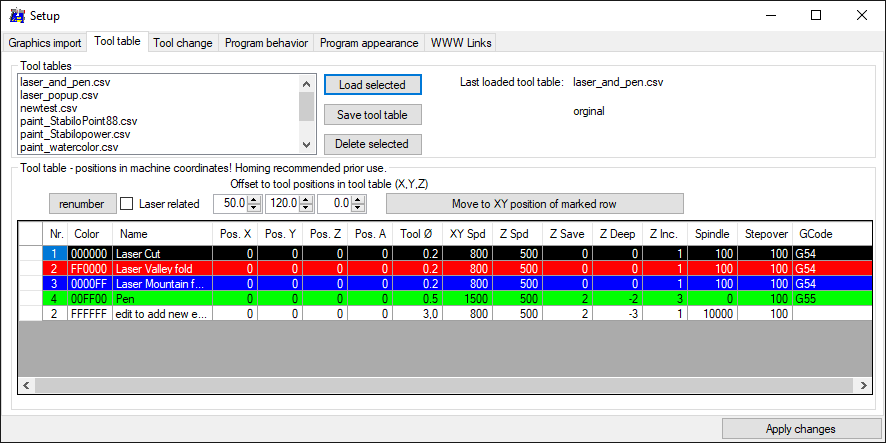Decrease Z offset with down spinner
886x443 pixels.
tap(358, 209)
